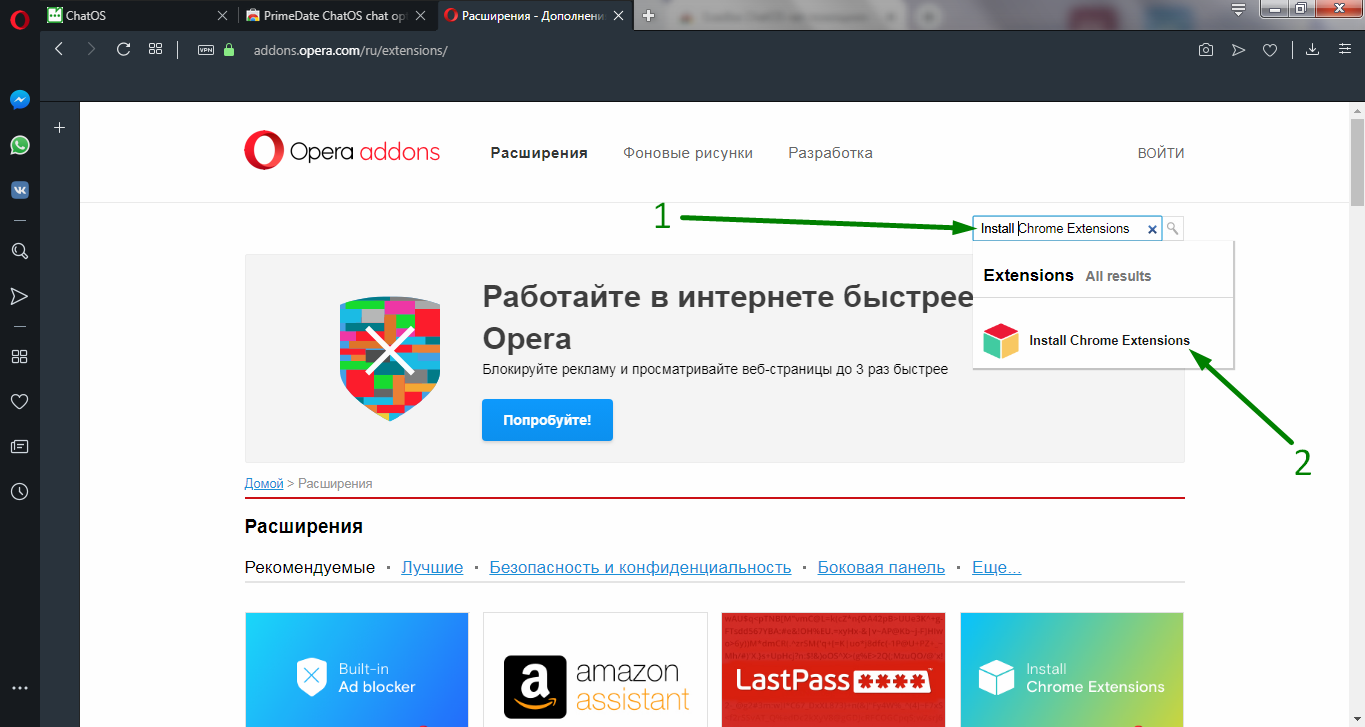
Task: Open bookmarks heart in sidebar
Action: 19,401
